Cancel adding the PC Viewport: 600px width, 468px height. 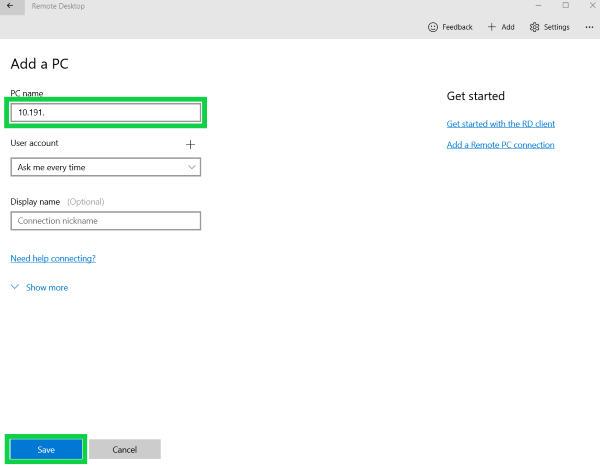point(125,450)
